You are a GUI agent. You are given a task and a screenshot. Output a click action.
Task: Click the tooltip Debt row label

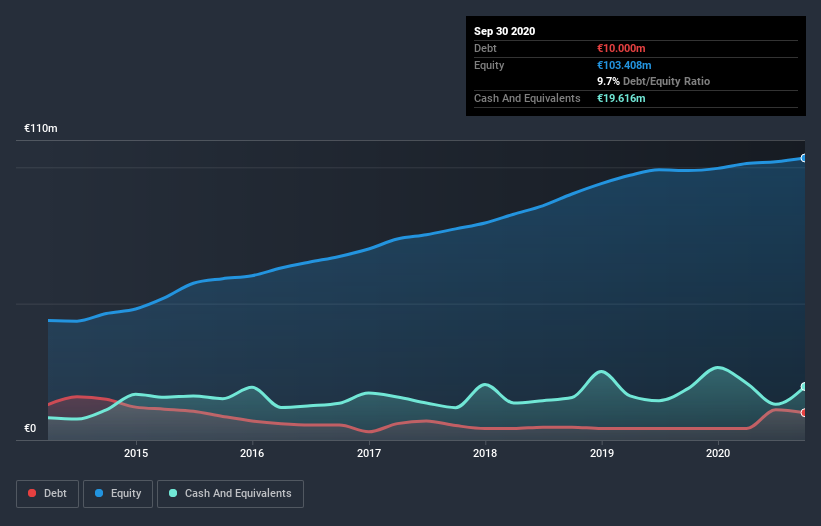(x=485, y=48)
